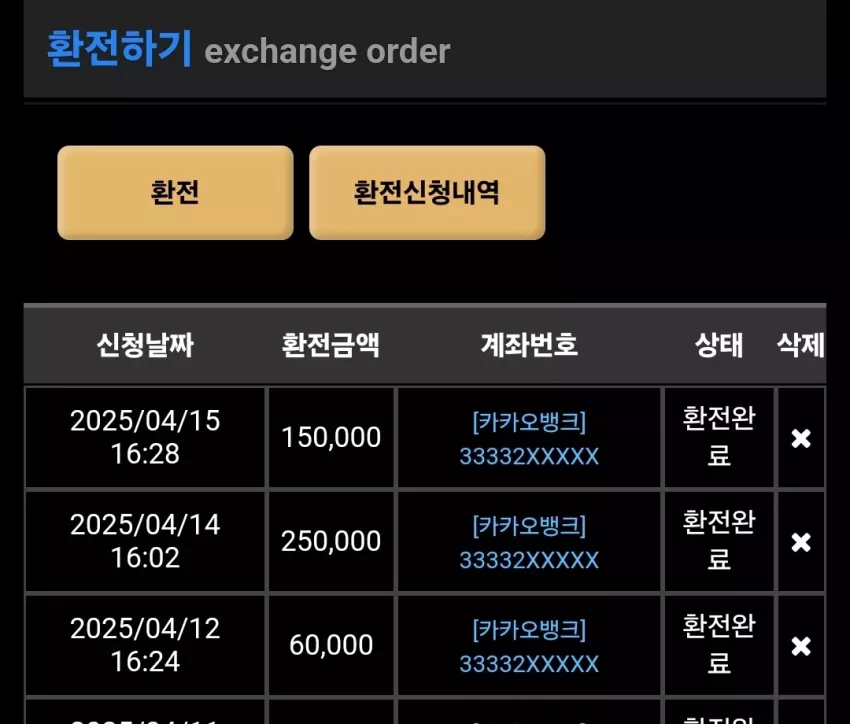The image size is (850, 724).
Task: Select the 카카오뱅크 account in 250,000 row
Action: (x=529, y=542)
